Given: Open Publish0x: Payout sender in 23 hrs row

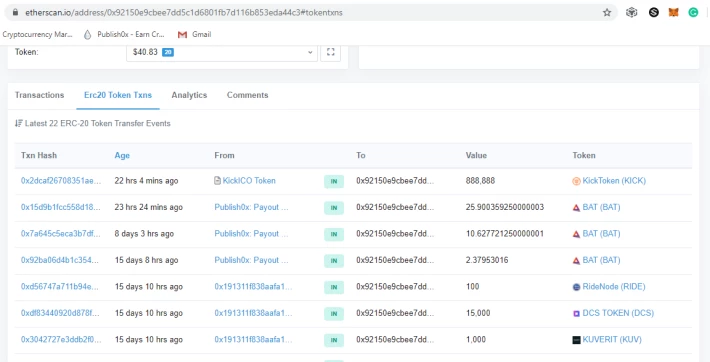Looking at the screenshot, I should 251,207.
